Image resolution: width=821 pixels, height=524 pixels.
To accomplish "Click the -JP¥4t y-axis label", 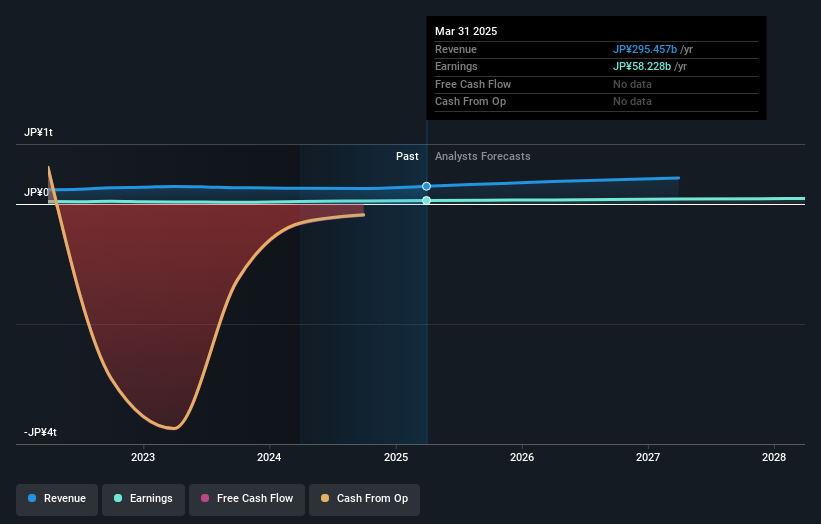I will (40, 432).
